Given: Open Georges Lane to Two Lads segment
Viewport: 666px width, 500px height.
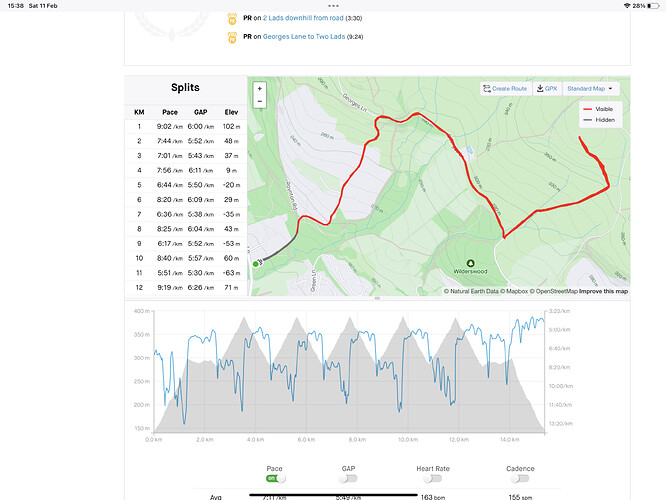Looking at the screenshot, I should pyautogui.click(x=308, y=37).
